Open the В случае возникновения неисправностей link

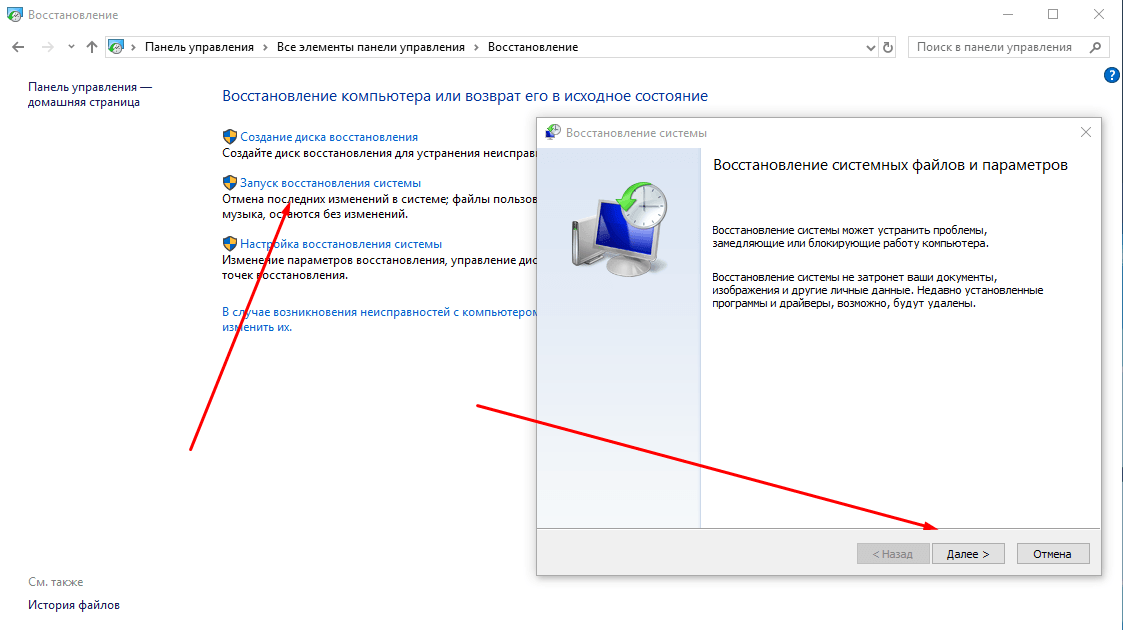pyautogui.click(x=379, y=319)
